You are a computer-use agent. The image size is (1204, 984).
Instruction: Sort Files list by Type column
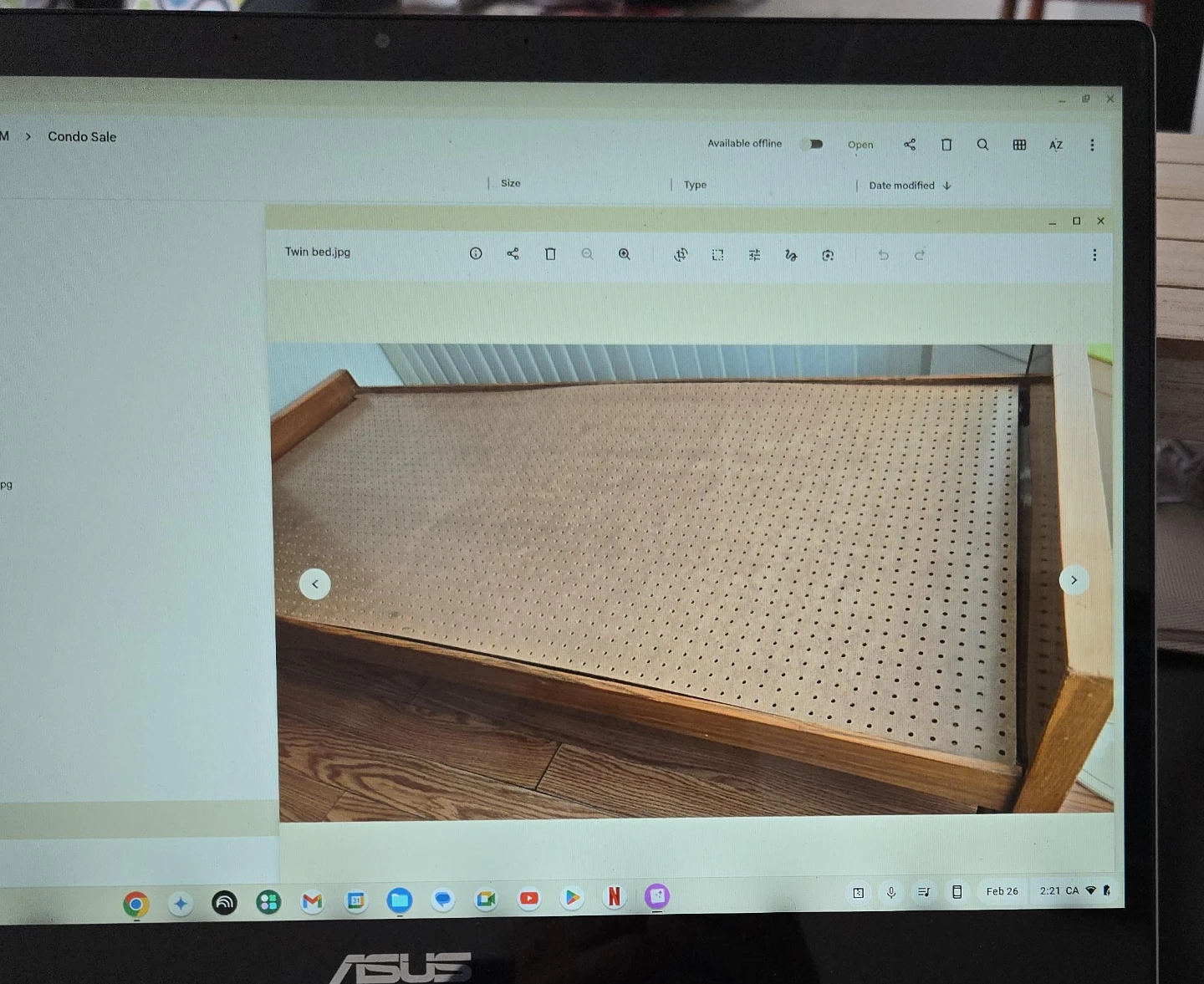click(695, 185)
